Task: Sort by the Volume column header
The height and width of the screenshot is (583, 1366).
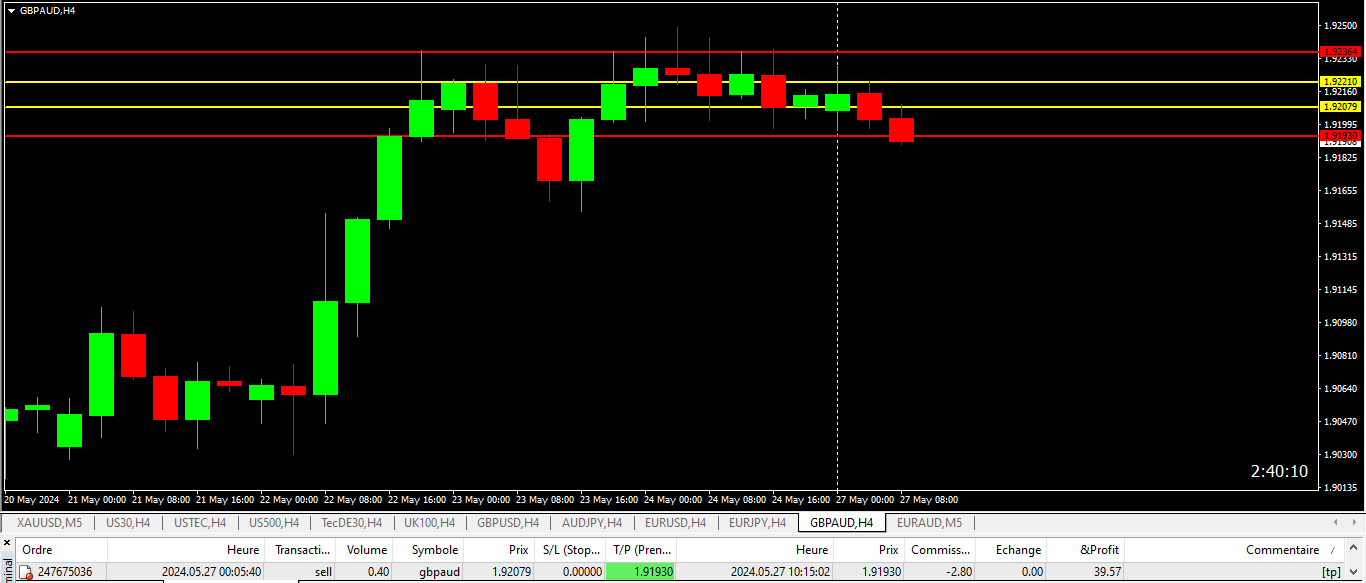Action: tap(367, 549)
